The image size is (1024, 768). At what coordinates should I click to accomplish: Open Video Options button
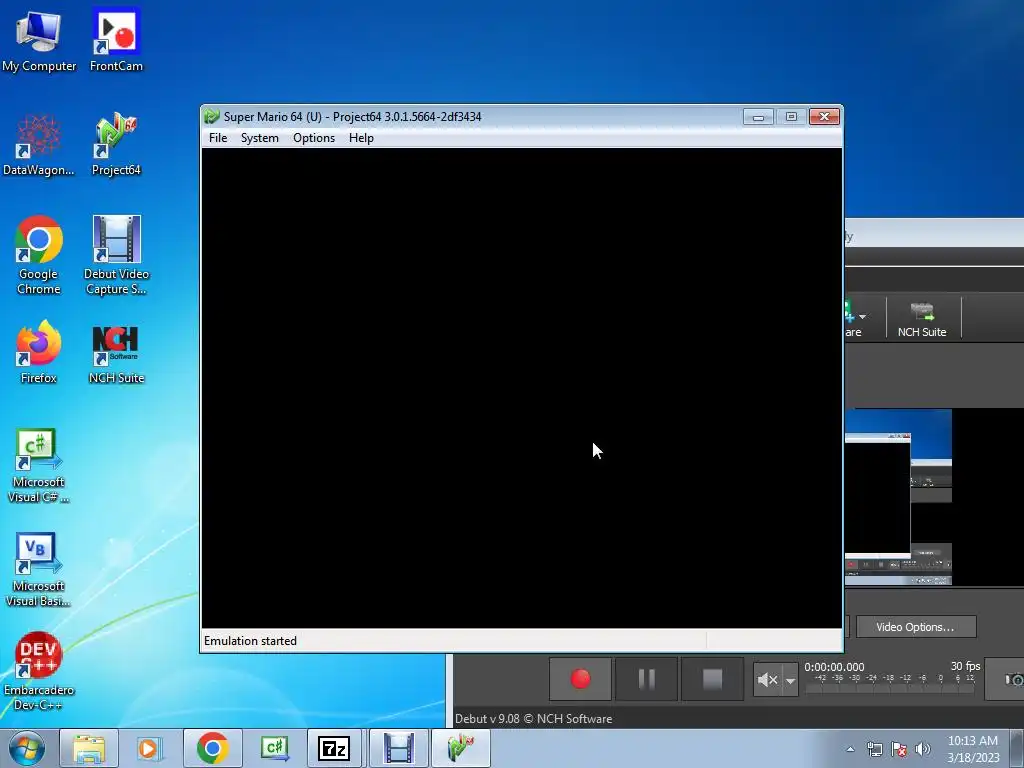(x=916, y=627)
